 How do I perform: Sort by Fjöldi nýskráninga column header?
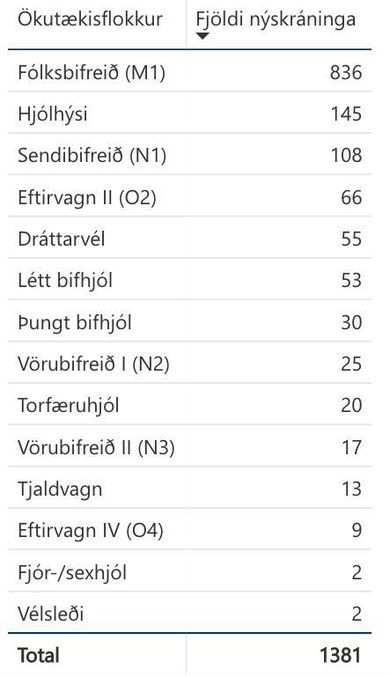tap(276, 19)
